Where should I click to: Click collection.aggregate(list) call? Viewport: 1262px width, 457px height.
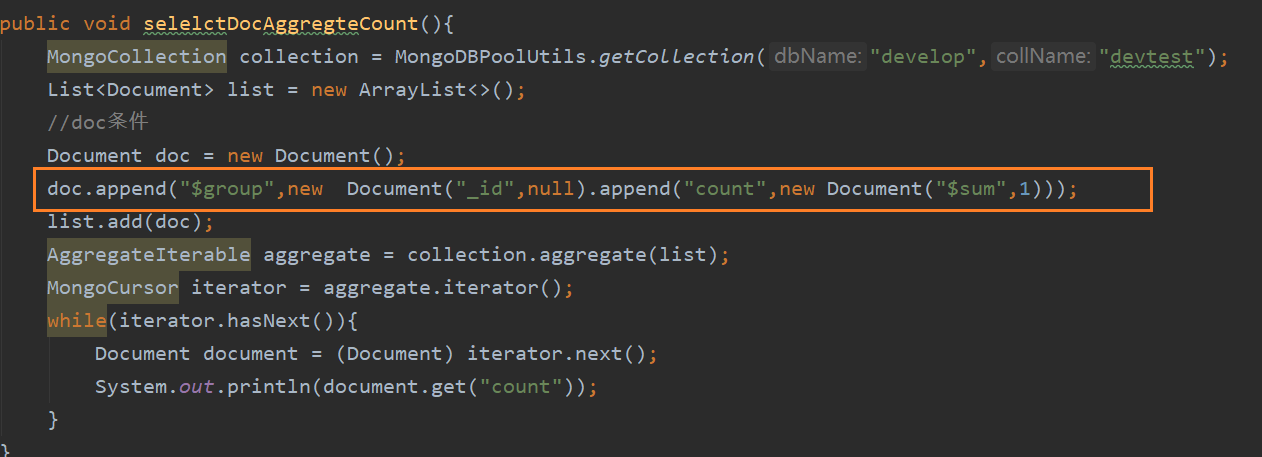click(562, 255)
